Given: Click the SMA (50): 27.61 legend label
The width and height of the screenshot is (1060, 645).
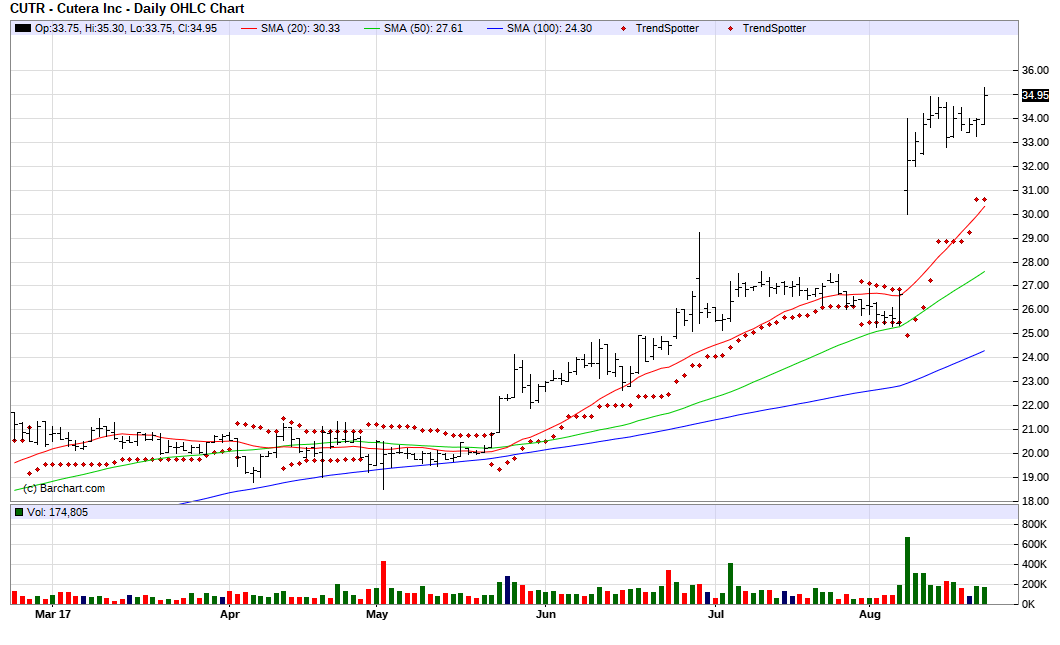Looking at the screenshot, I should tap(423, 28).
